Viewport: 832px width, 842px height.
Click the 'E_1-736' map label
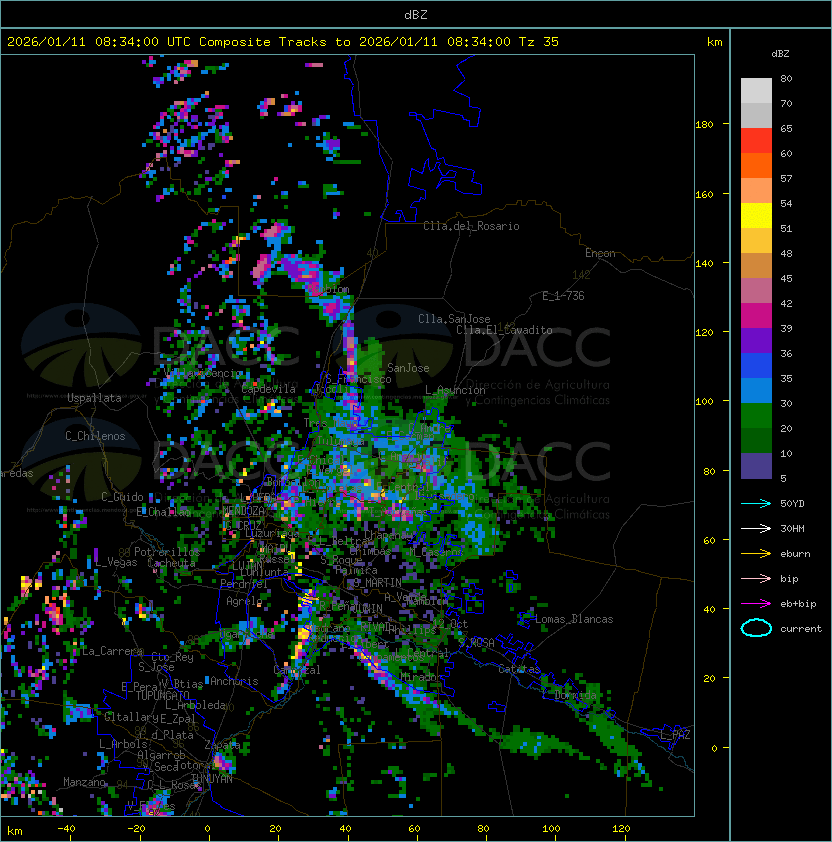pyautogui.click(x=563, y=296)
